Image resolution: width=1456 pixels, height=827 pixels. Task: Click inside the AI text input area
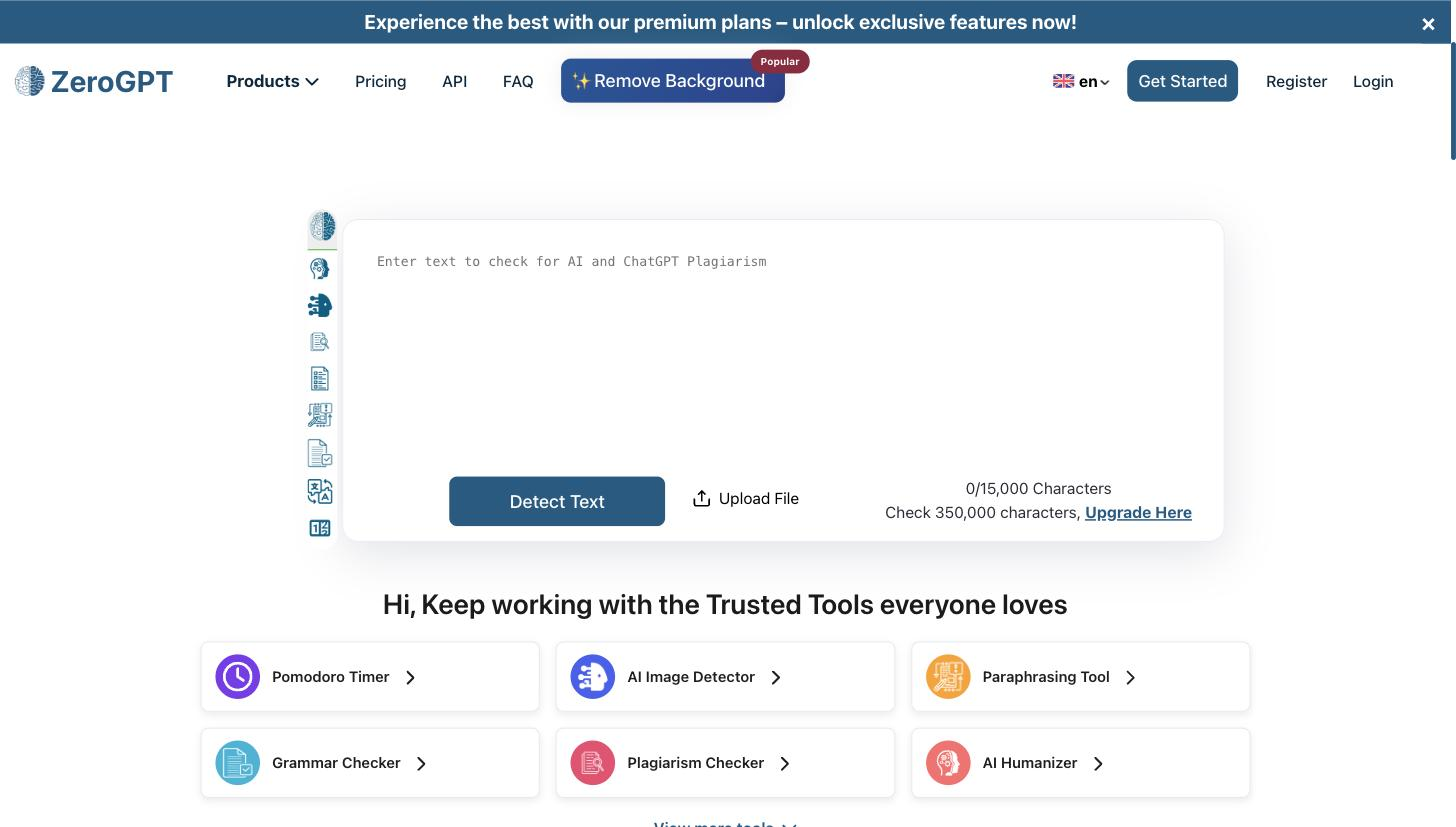[x=783, y=350]
